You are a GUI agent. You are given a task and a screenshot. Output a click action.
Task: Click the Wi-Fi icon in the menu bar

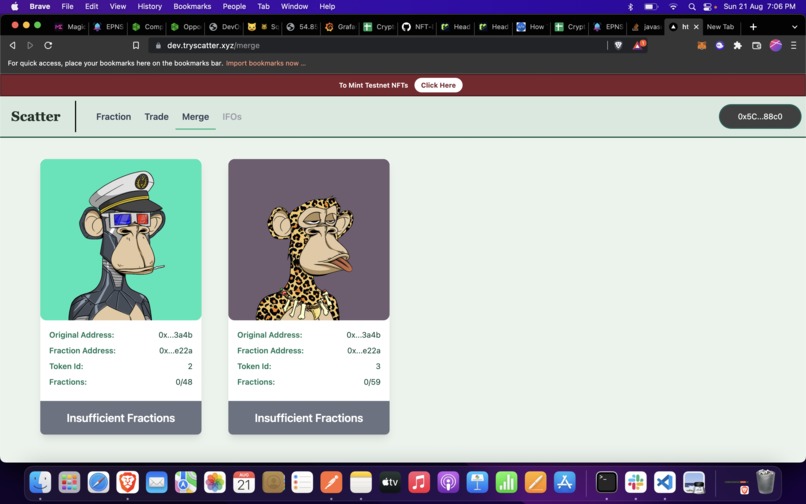673,7
